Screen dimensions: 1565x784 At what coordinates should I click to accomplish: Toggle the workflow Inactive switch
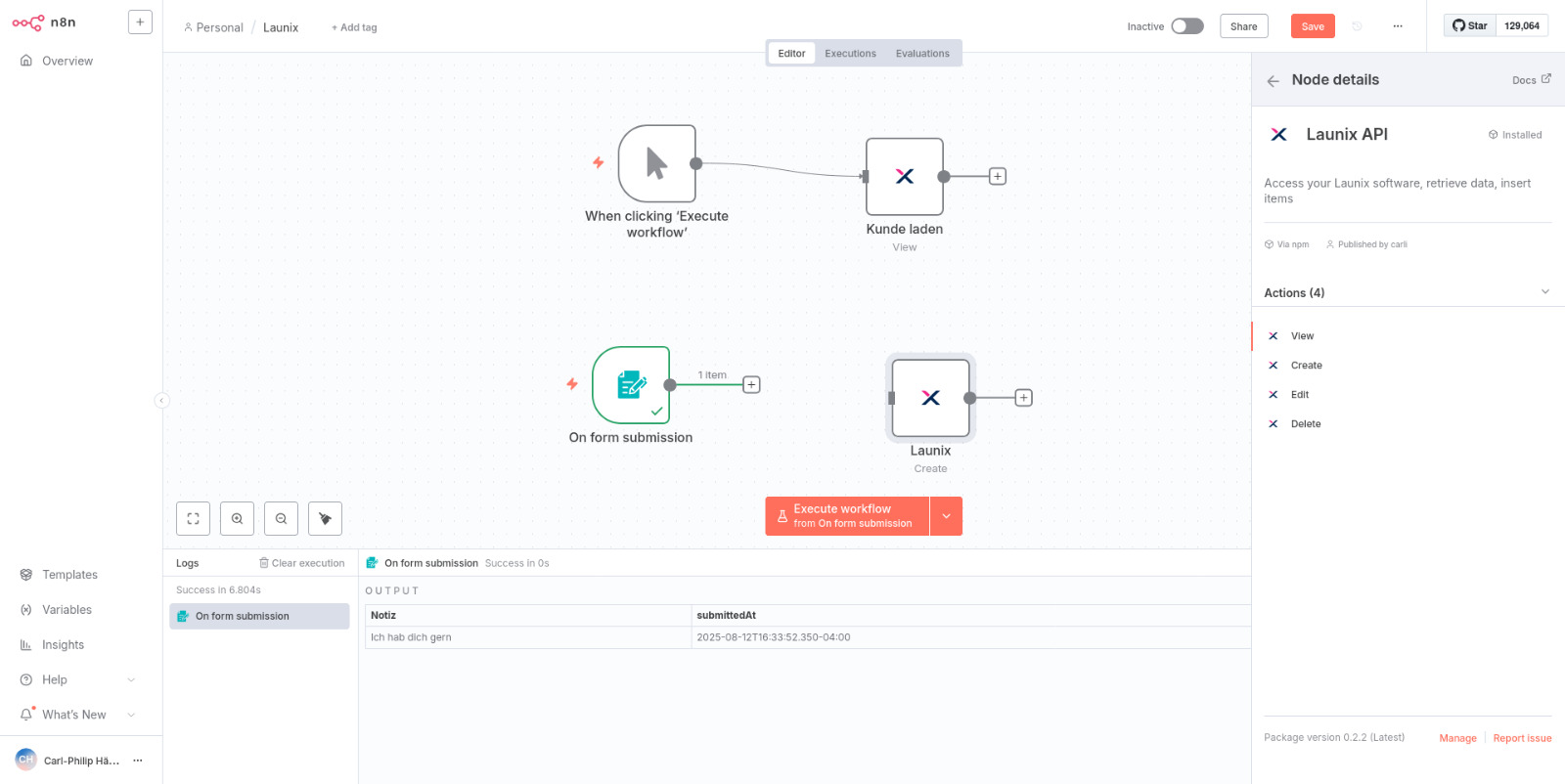pyautogui.click(x=1187, y=26)
